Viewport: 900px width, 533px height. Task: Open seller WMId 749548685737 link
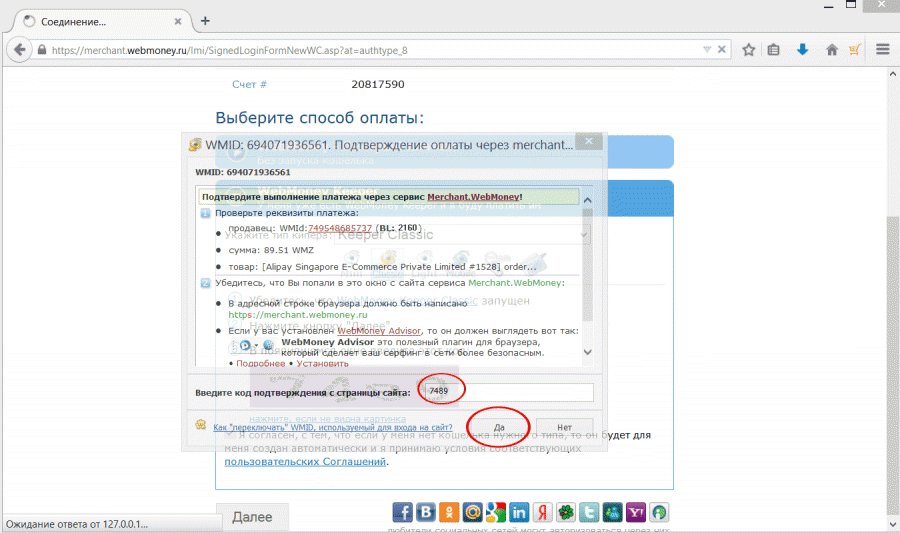[x=340, y=228]
